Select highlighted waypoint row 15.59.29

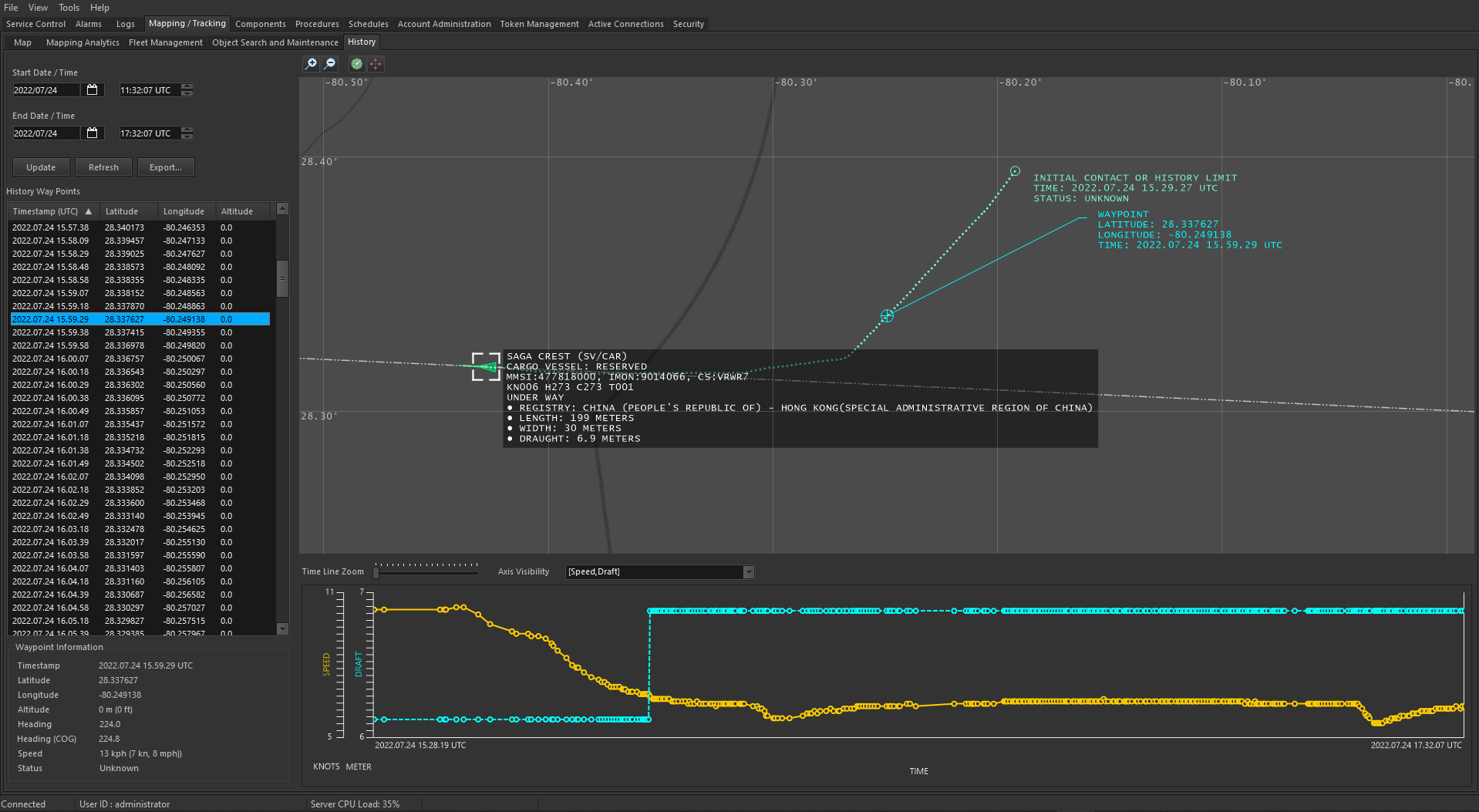coord(140,319)
